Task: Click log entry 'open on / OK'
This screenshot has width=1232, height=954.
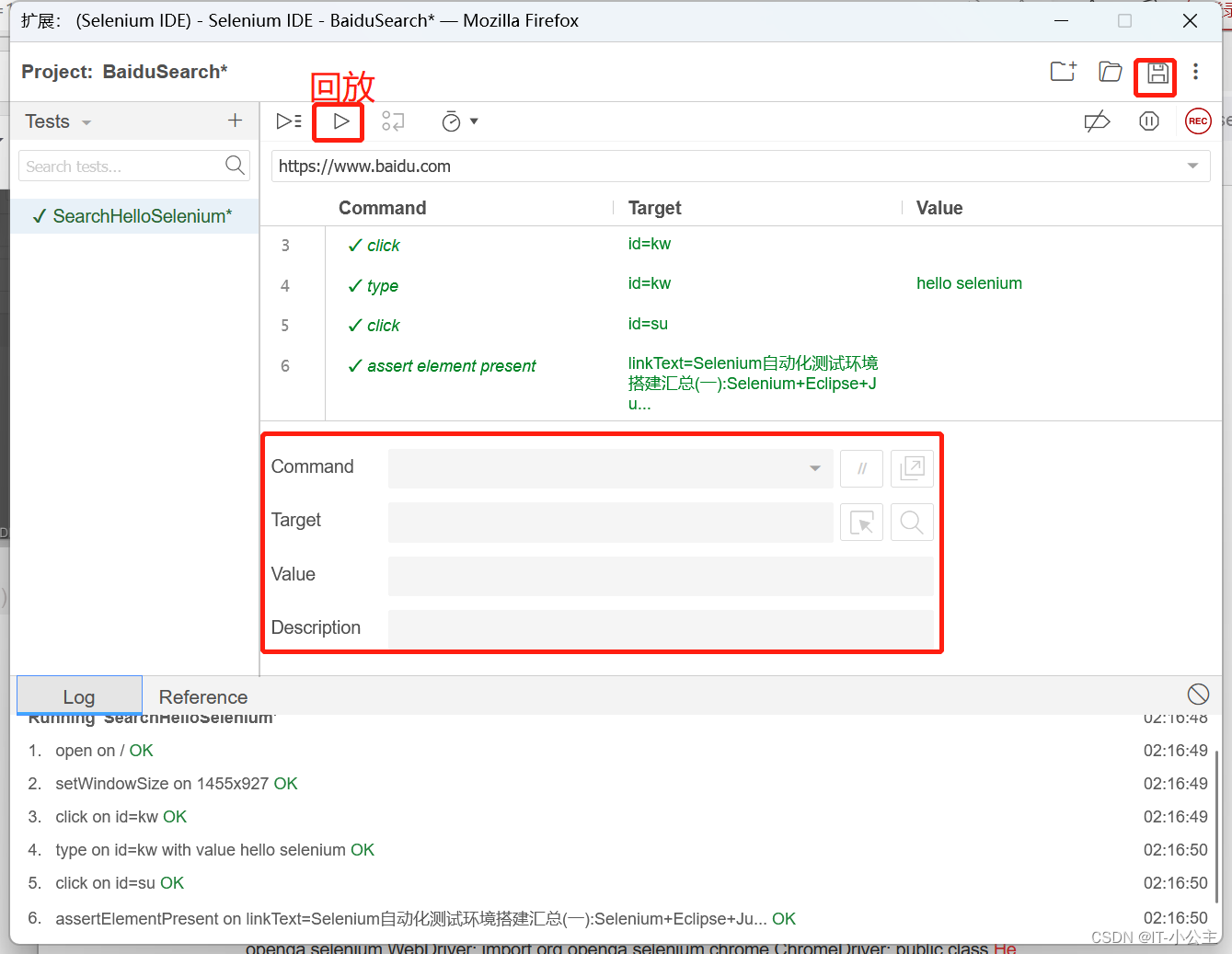Action: pos(104,751)
